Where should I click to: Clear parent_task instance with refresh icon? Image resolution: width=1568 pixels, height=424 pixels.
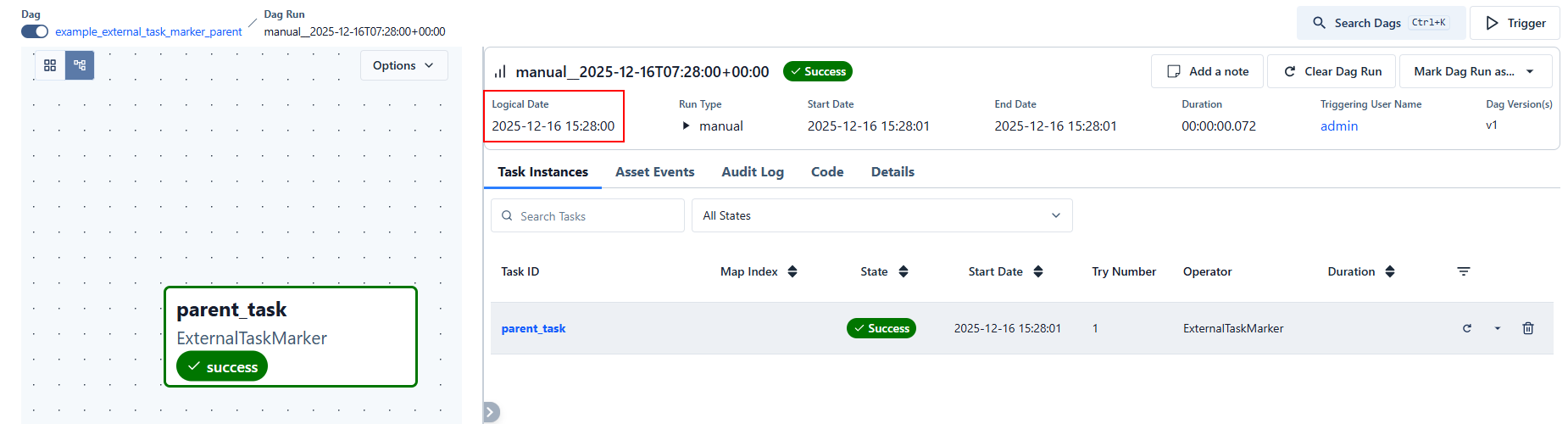1467,328
